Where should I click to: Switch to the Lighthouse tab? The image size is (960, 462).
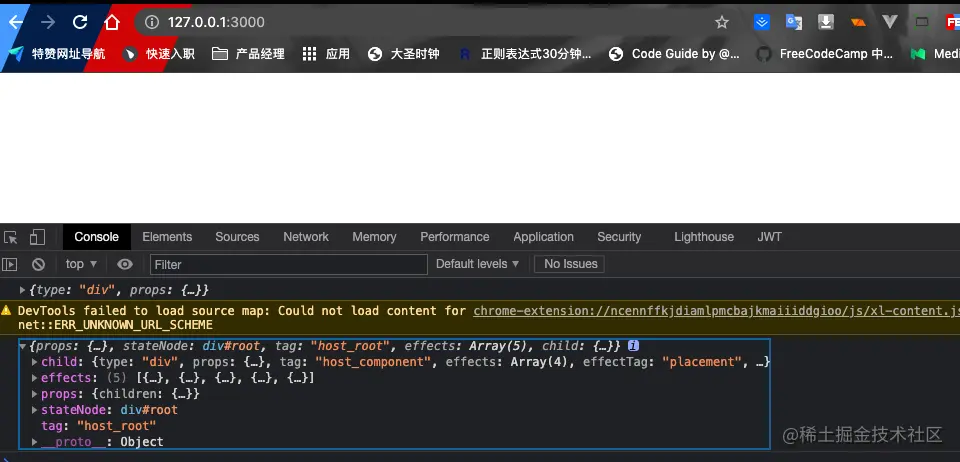(704, 237)
